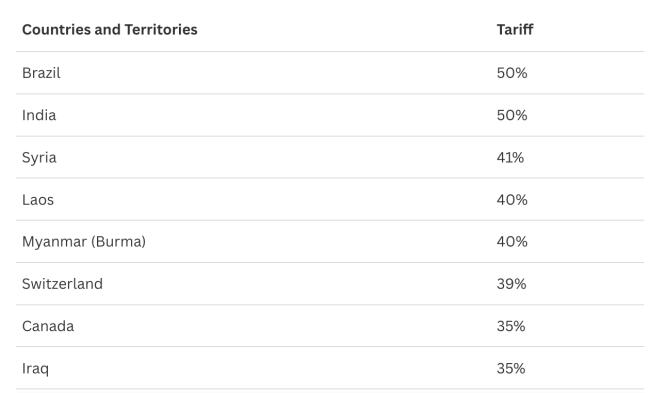Click the word Territories in the header
Viewport: 650px width, 393px height.
point(161,29)
